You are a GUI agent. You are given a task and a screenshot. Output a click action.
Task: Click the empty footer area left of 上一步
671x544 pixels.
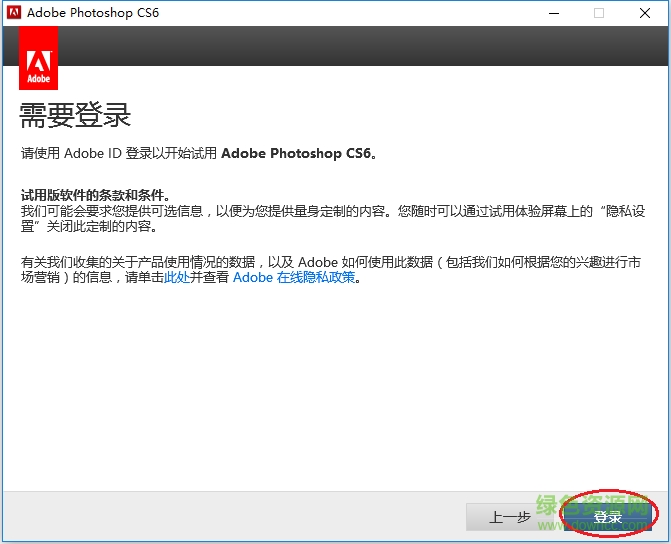coord(230,517)
